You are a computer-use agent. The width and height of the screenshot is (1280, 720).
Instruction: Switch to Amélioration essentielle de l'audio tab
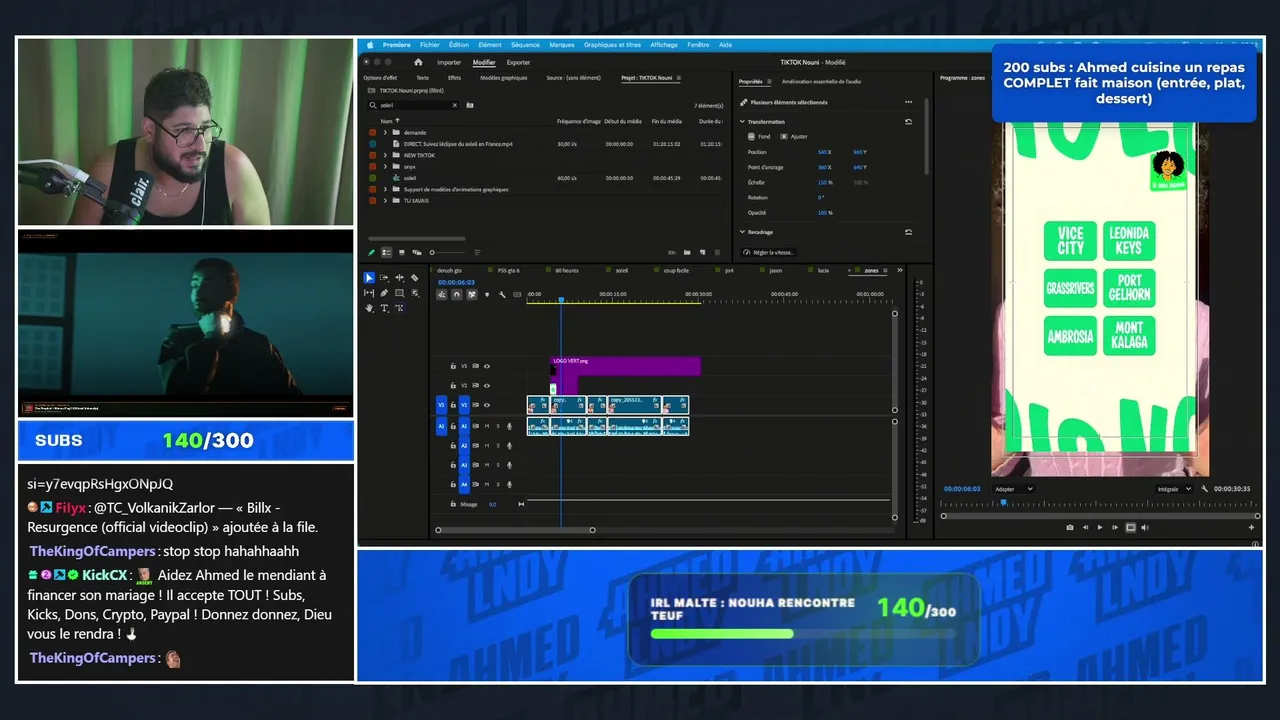[x=821, y=81]
